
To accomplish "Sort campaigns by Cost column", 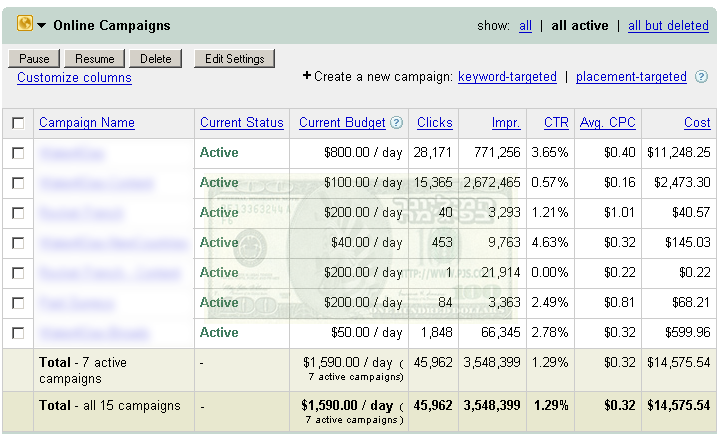I will point(697,122).
